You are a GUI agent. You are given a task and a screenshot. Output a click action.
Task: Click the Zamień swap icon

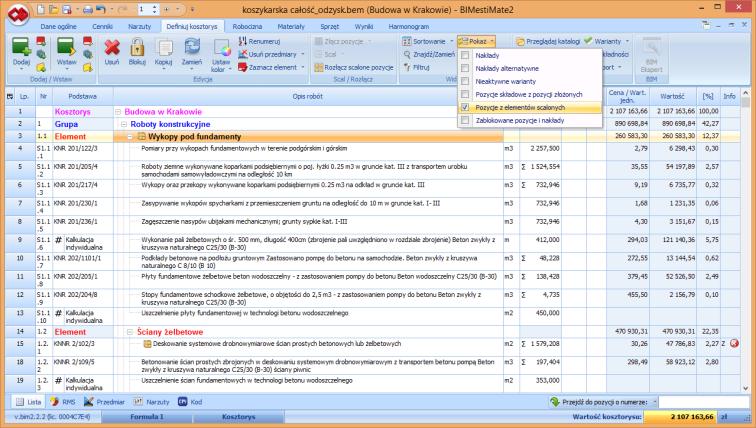pos(192,48)
